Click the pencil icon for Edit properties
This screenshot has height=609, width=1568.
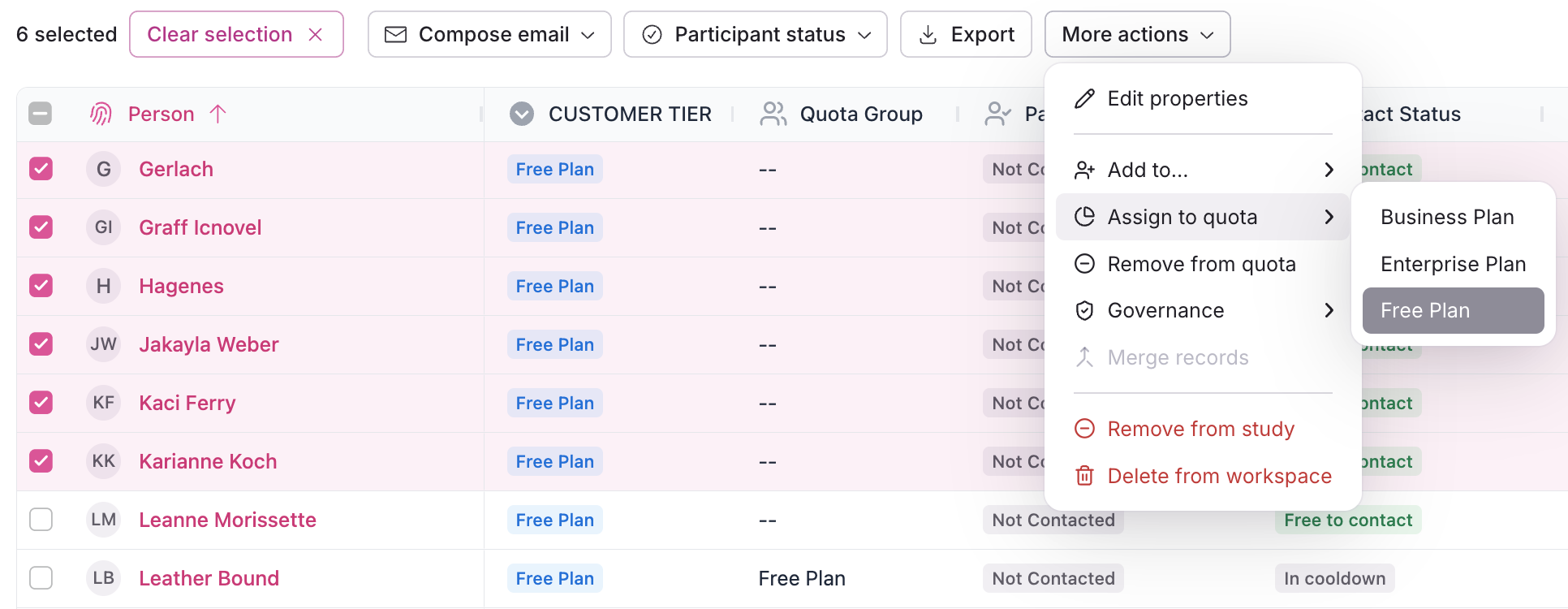(x=1084, y=99)
